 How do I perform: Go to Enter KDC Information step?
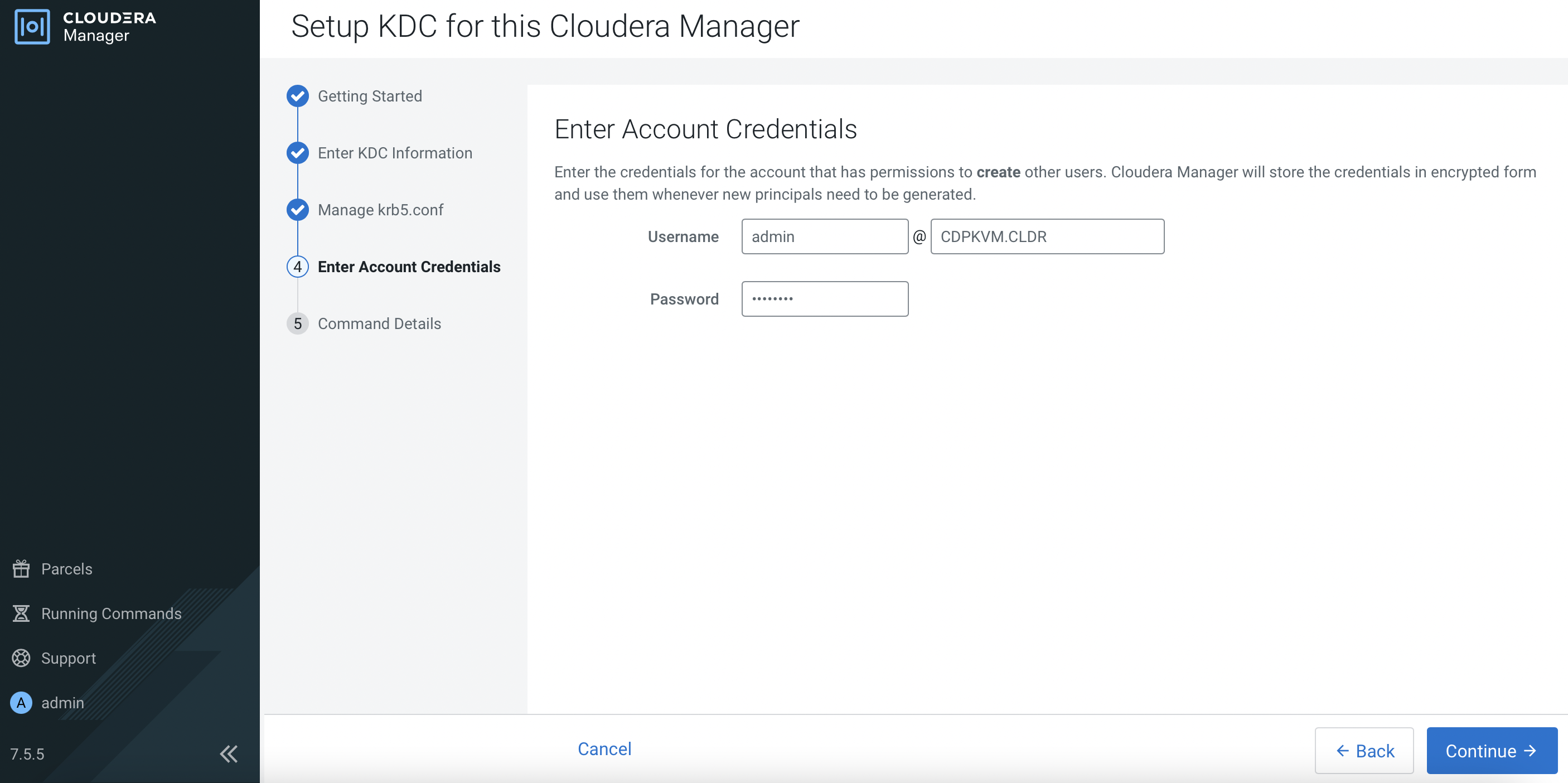point(394,153)
